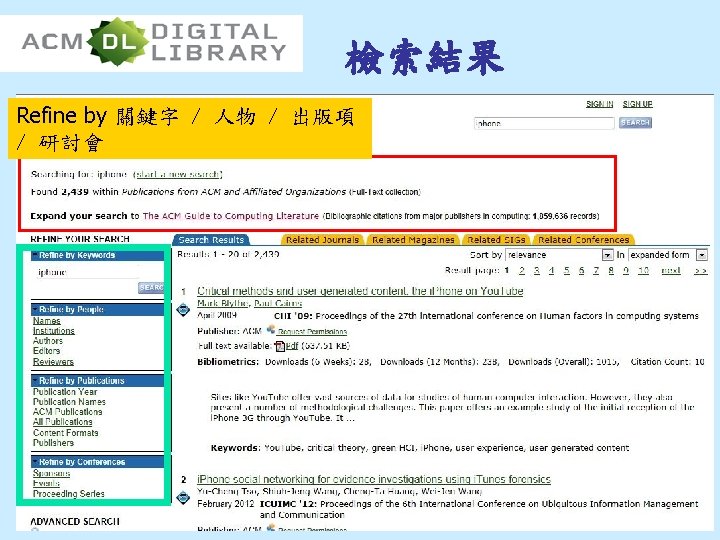Click the SIGN IN link
The image size is (720, 540).
point(600,104)
